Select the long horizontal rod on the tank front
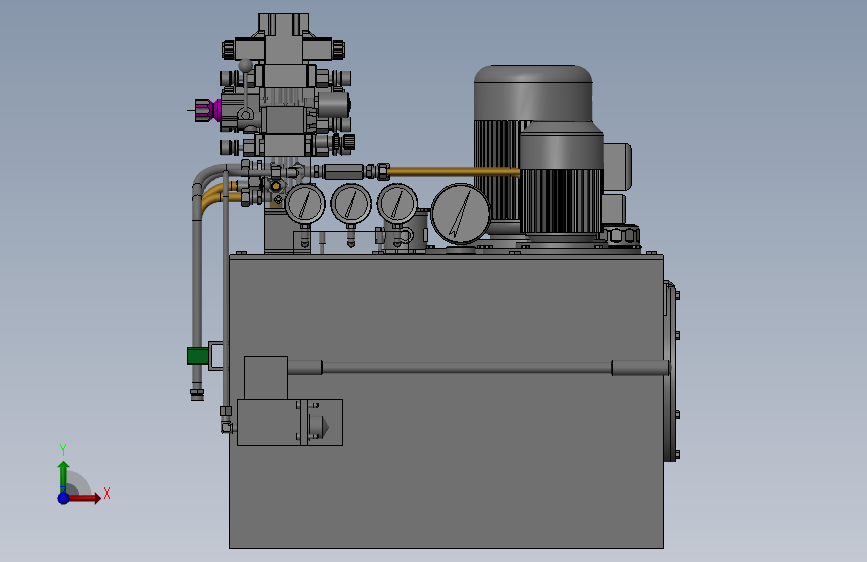This screenshot has height=562, width=867. point(478,367)
